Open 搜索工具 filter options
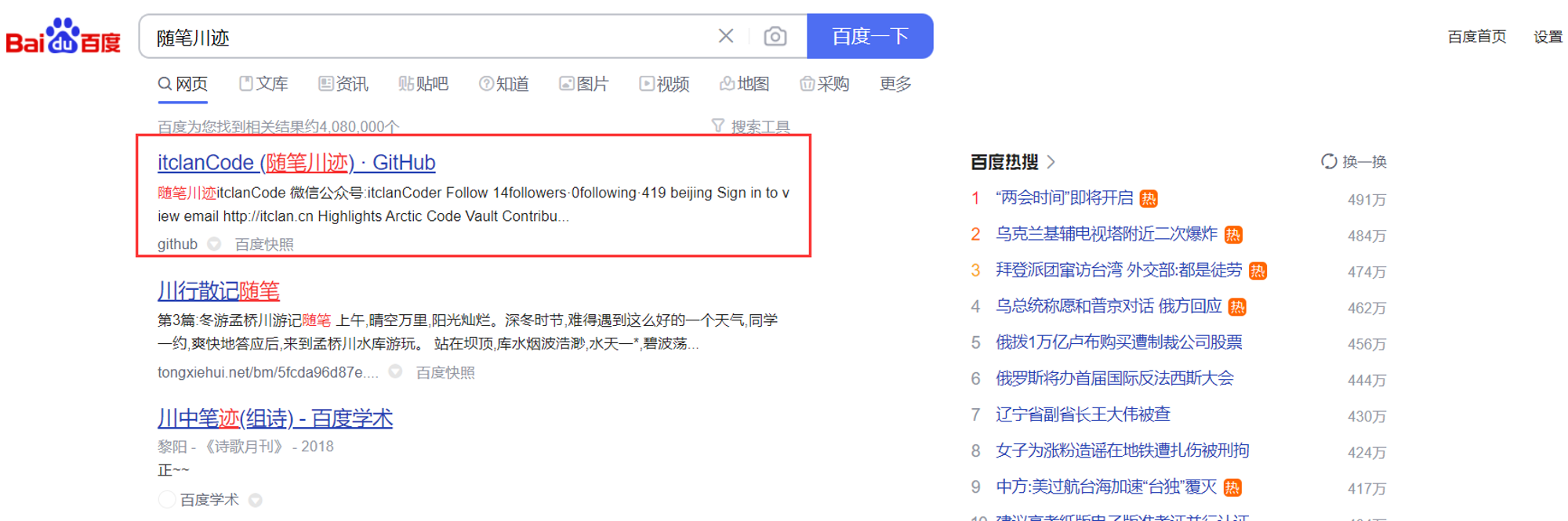This screenshot has height=521, width=1568. pos(751,126)
